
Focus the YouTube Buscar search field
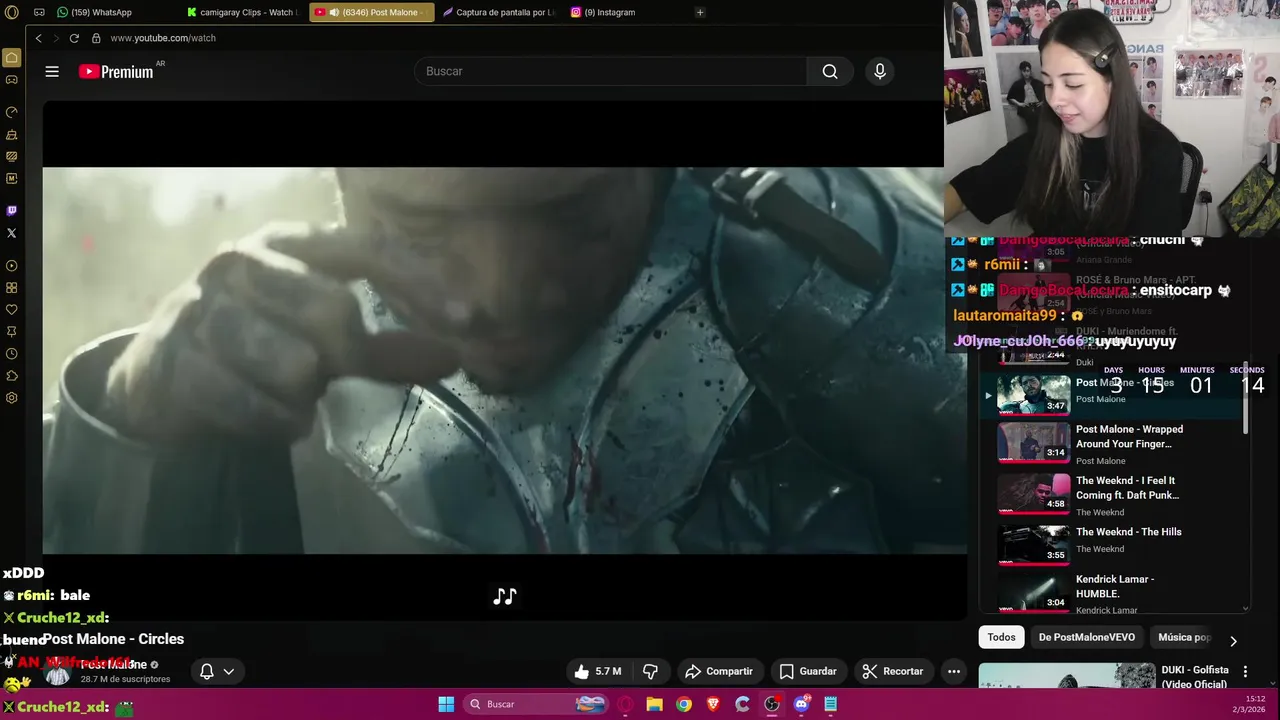tap(610, 71)
